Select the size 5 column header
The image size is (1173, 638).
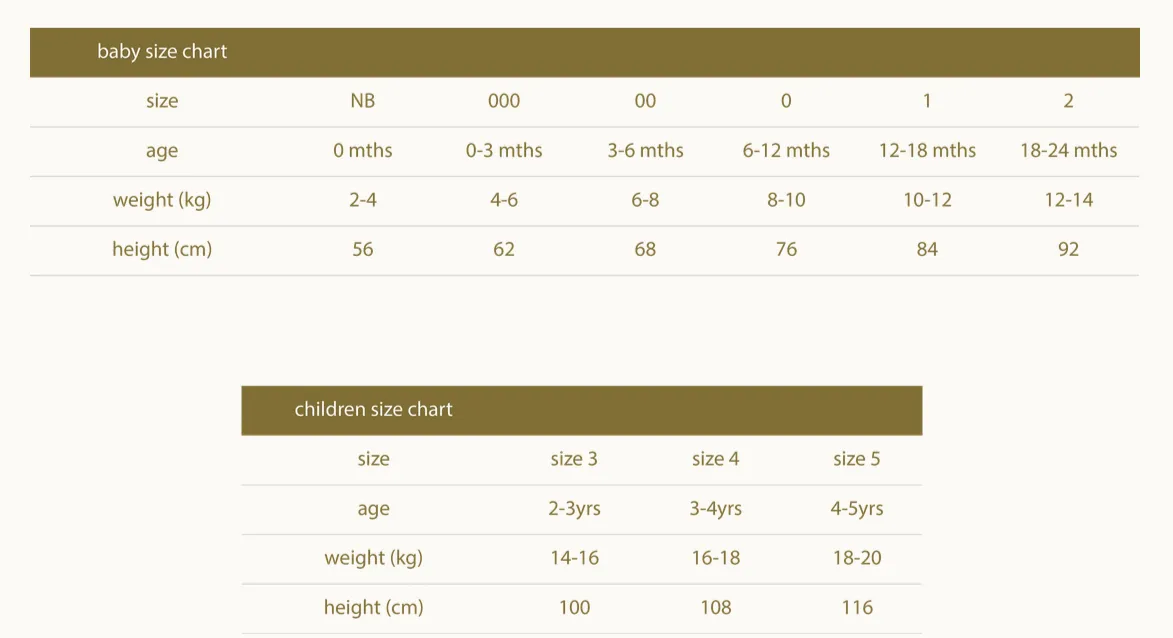(x=857, y=458)
